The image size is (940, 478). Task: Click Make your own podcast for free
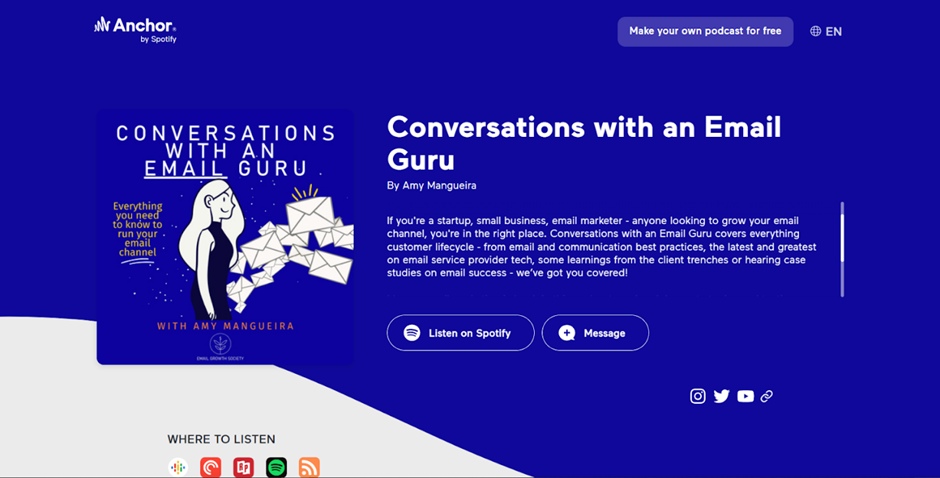point(705,31)
